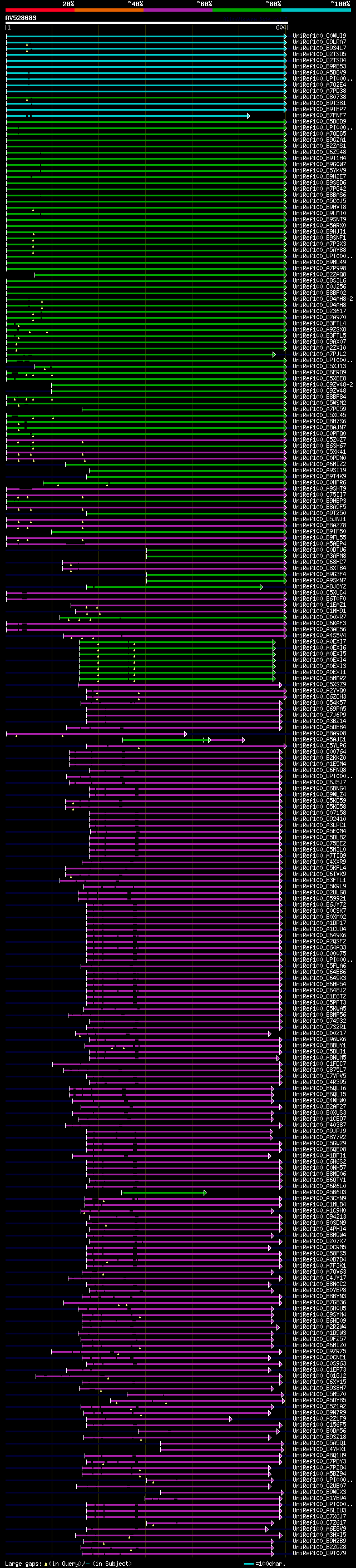Image resolution: width=356 pixels, height=1568 pixels.
Task: Click the UniRef100_B9IEP7 label
Action: coord(319,110)
